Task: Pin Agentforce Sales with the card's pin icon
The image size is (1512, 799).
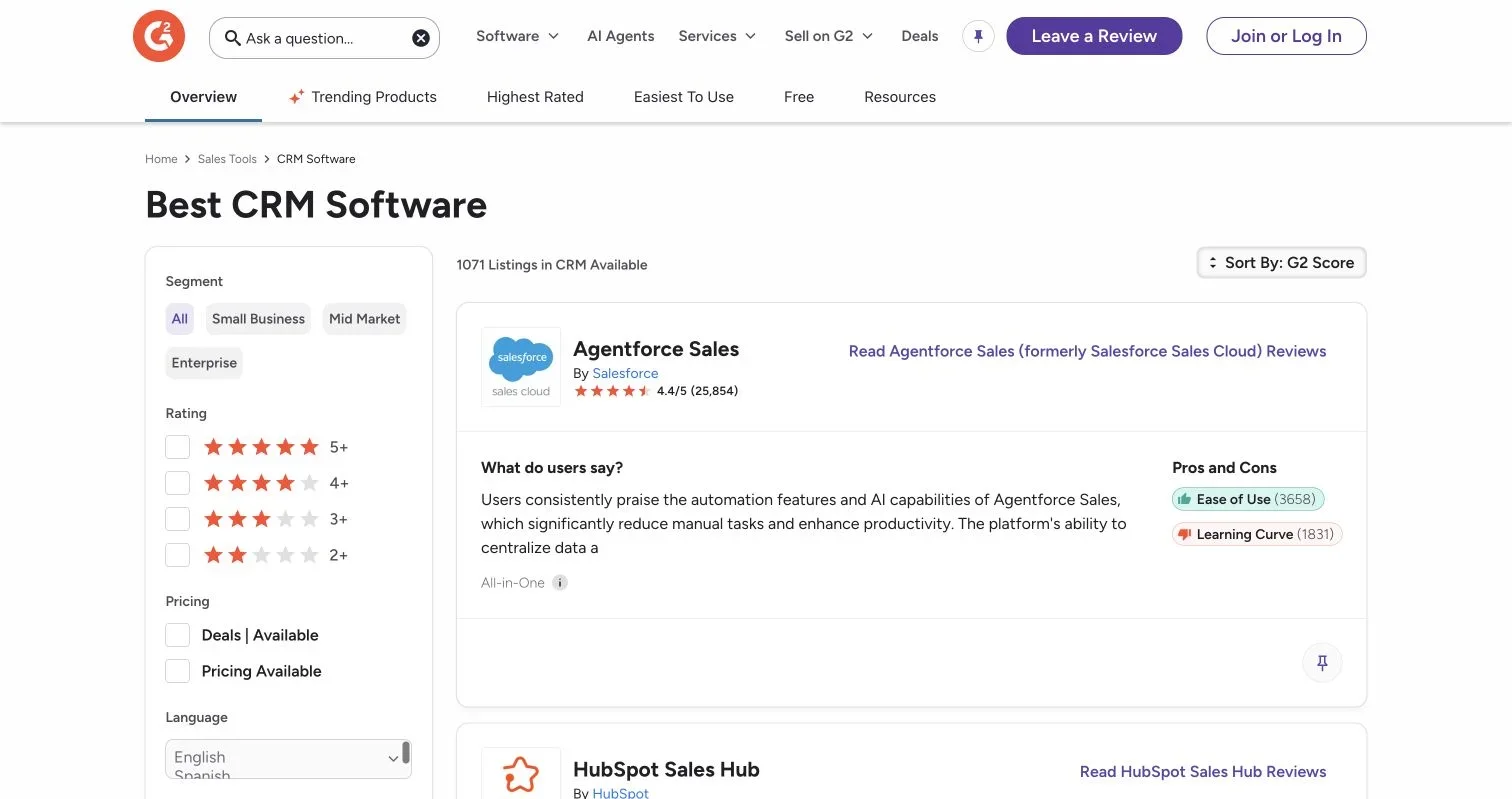Action: pyautogui.click(x=1322, y=662)
